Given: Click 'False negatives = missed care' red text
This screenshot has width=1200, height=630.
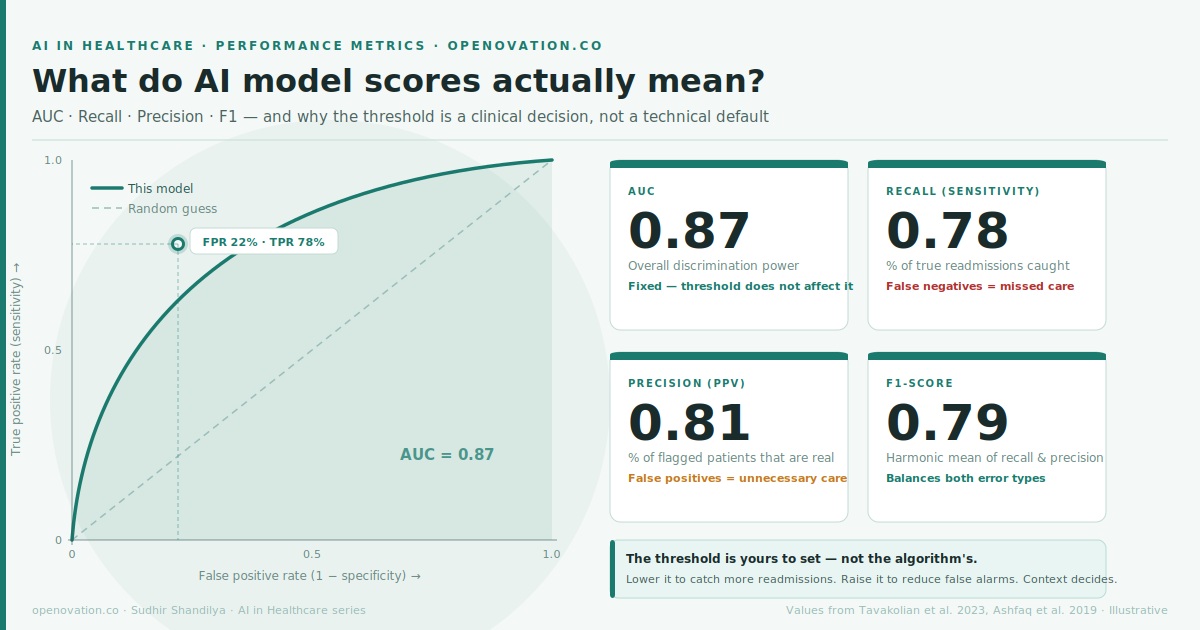Looking at the screenshot, I should pyautogui.click(x=980, y=286).
